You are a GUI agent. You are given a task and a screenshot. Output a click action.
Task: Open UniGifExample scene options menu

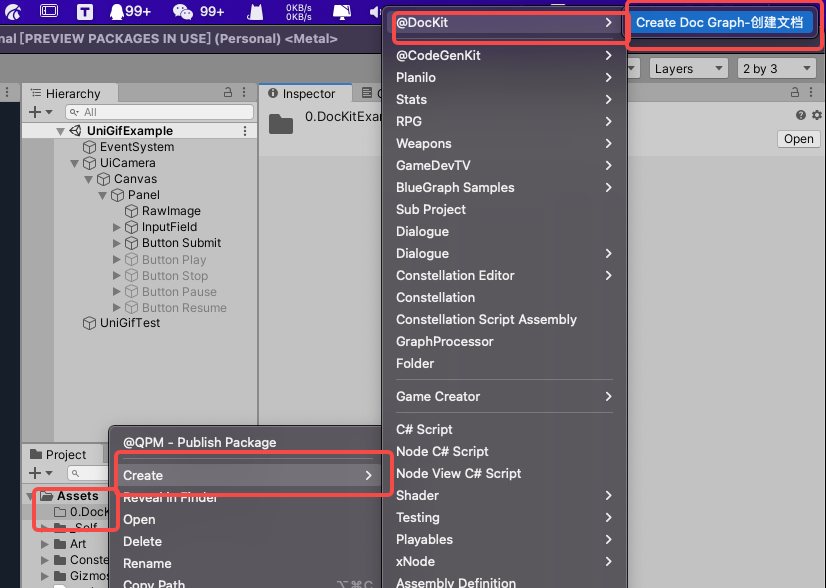coord(245,131)
